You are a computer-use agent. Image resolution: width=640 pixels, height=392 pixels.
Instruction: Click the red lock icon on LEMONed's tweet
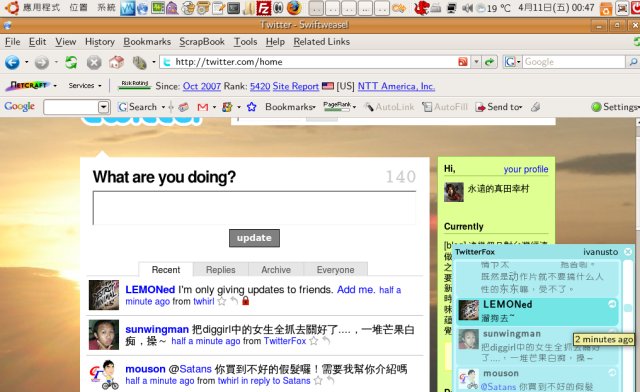245,301
